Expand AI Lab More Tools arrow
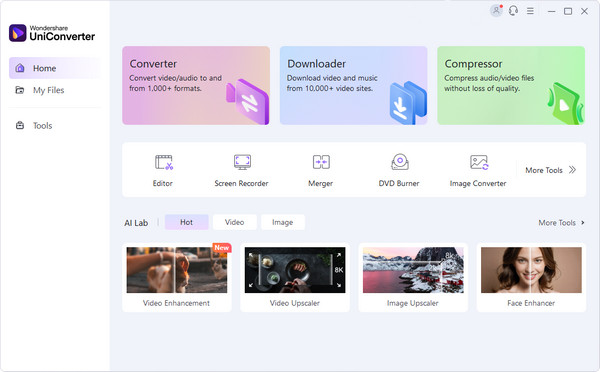The height and width of the screenshot is (372, 600). (583, 222)
